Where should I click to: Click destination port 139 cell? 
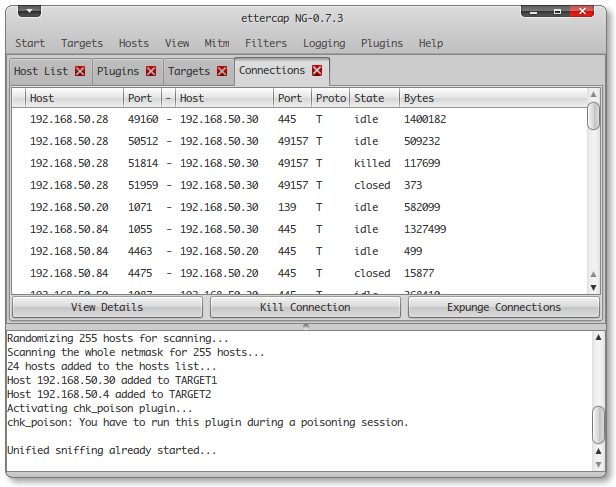[x=287, y=207]
